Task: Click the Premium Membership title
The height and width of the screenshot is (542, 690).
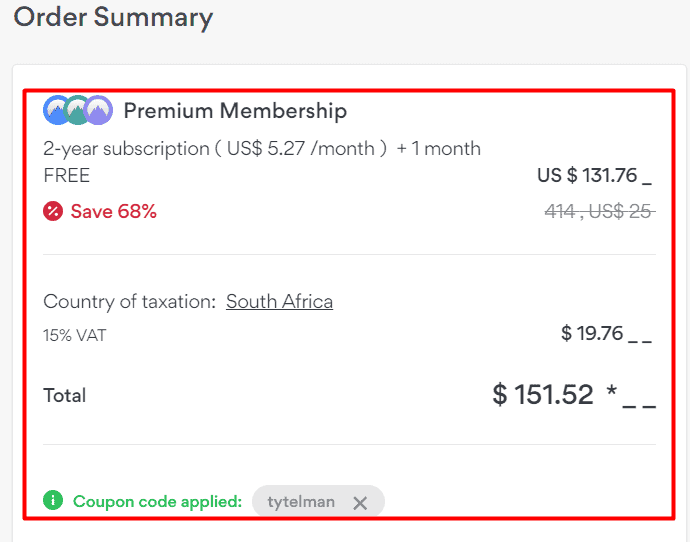Action: [235, 110]
